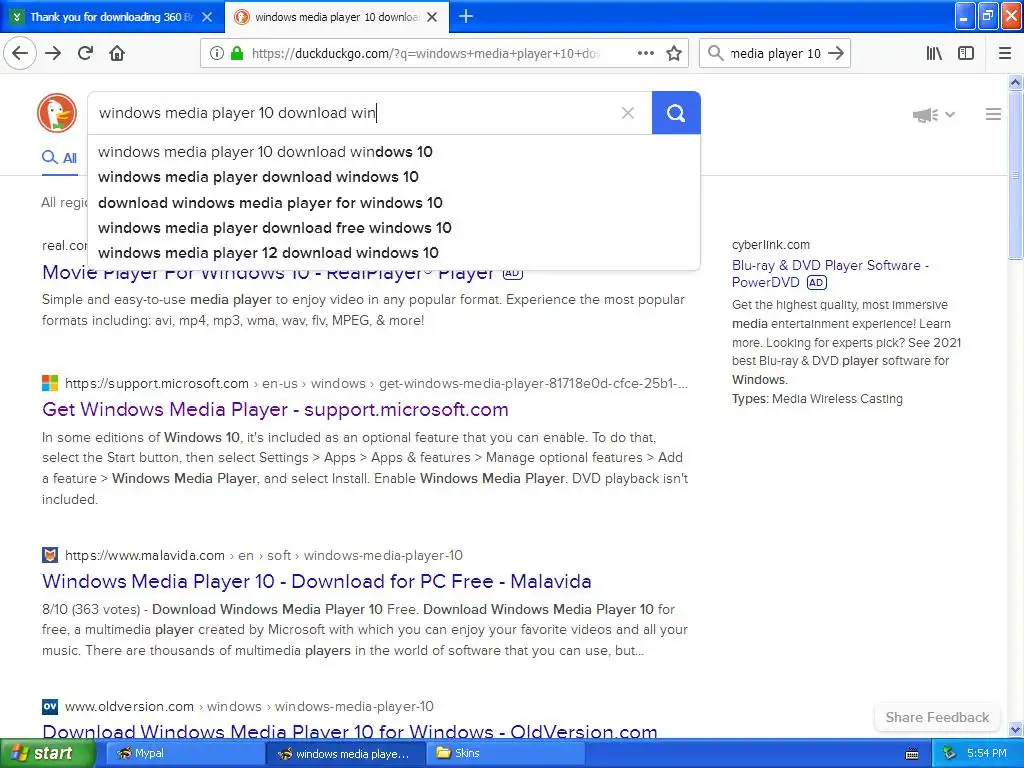Image resolution: width=1024 pixels, height=768 pixels.
Task: Go forward with the browser forward arrow
Action: tap(53, 53)
